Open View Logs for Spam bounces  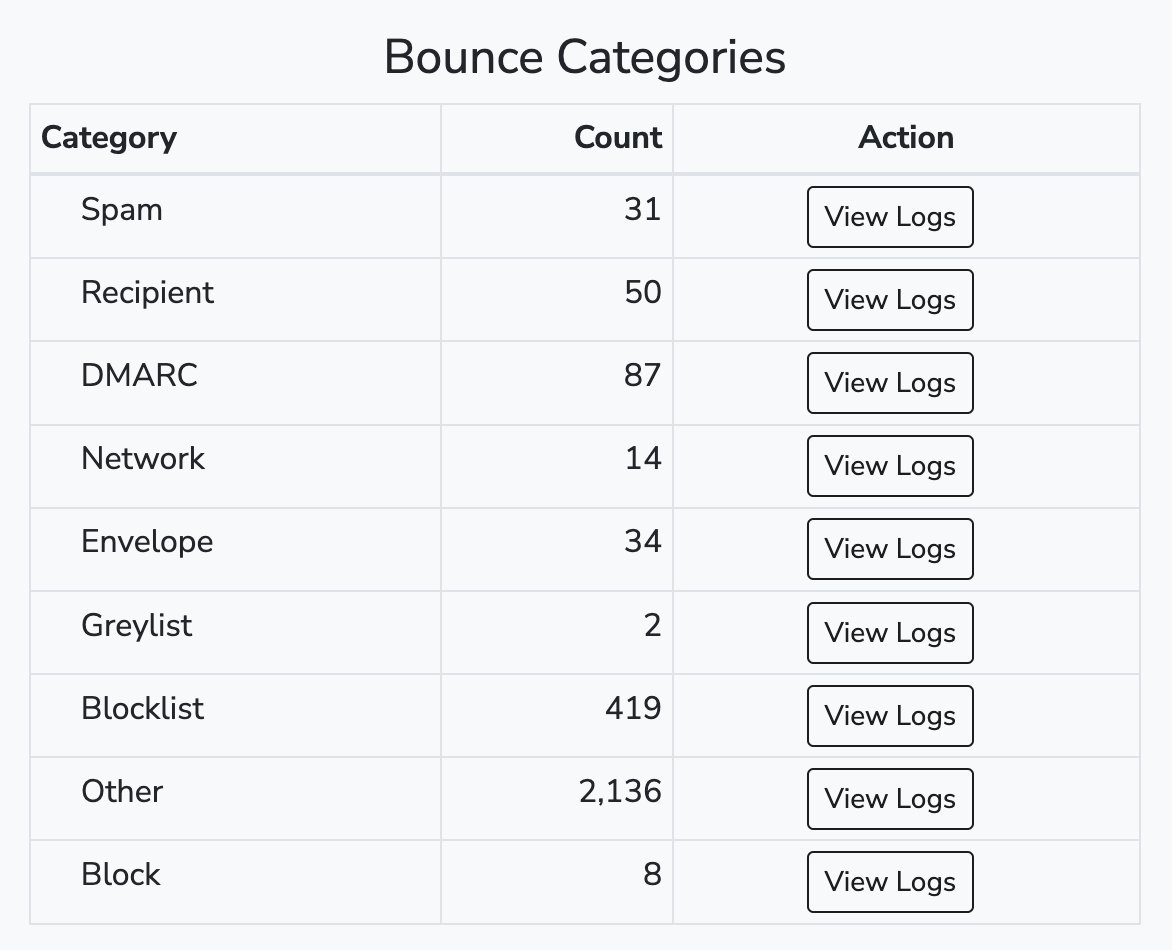click(889, 217)
